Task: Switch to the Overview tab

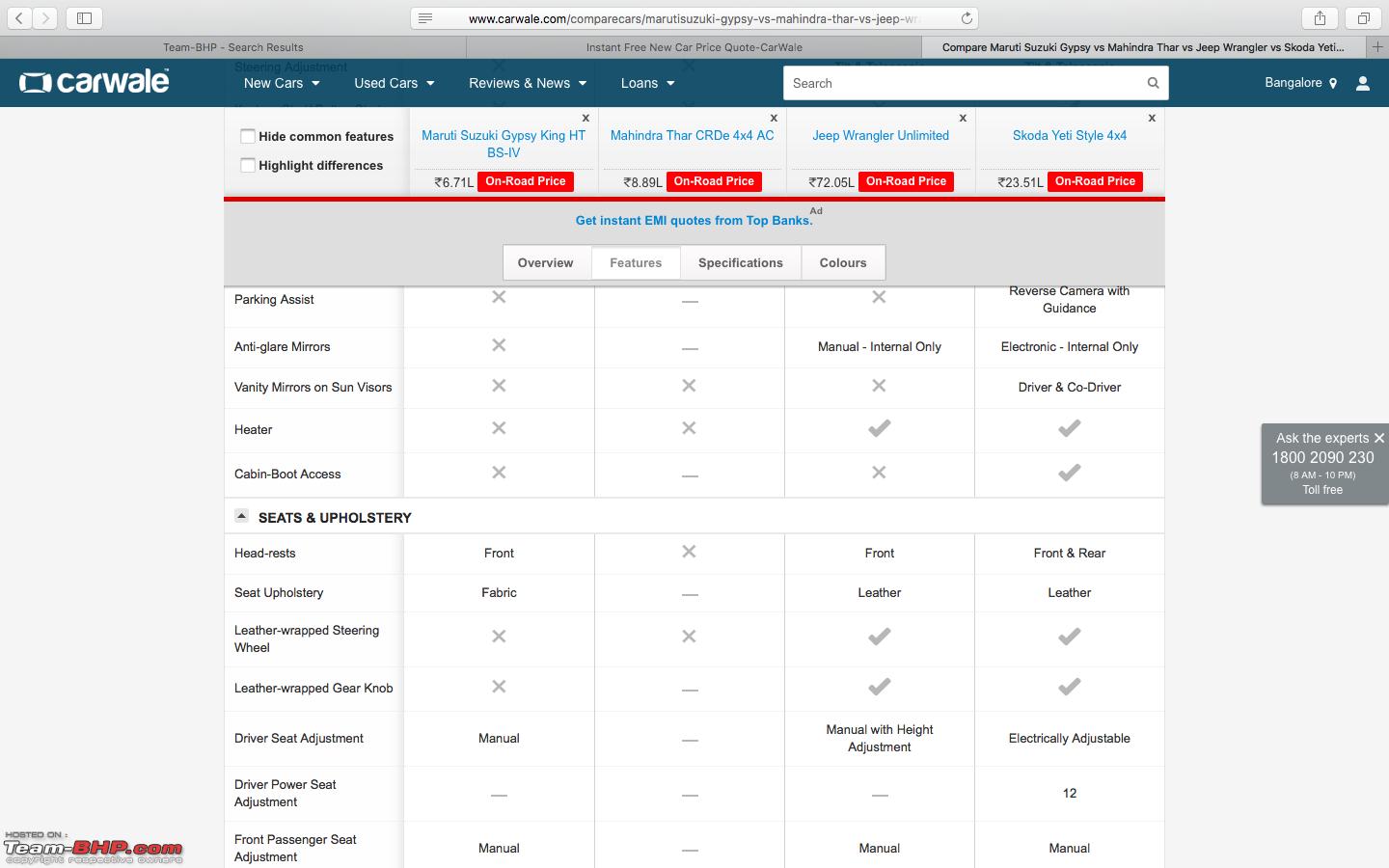Action: pyautogui.click(x=545, y=262)
